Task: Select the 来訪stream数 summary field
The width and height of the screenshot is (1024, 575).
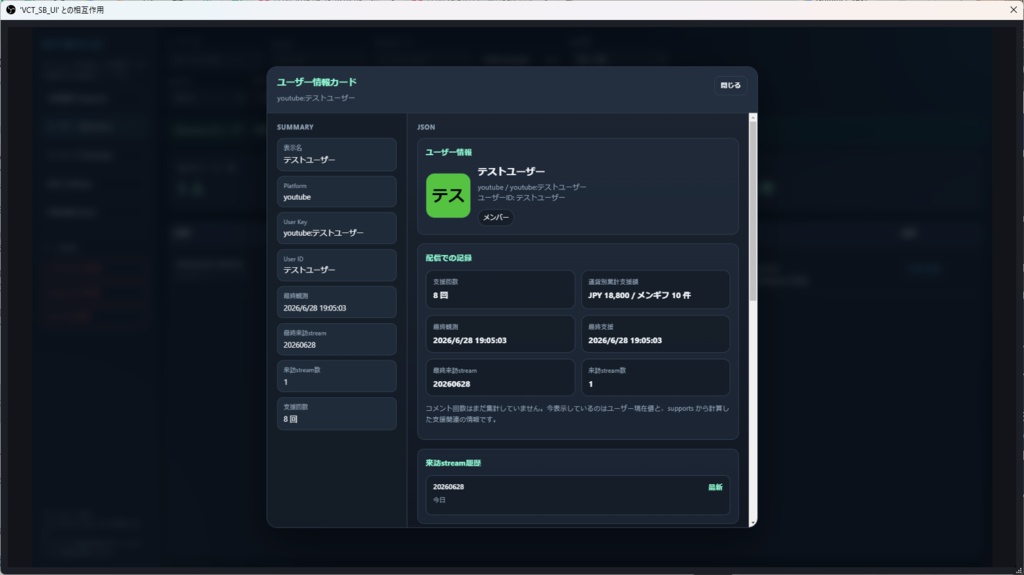Action: 336,376
